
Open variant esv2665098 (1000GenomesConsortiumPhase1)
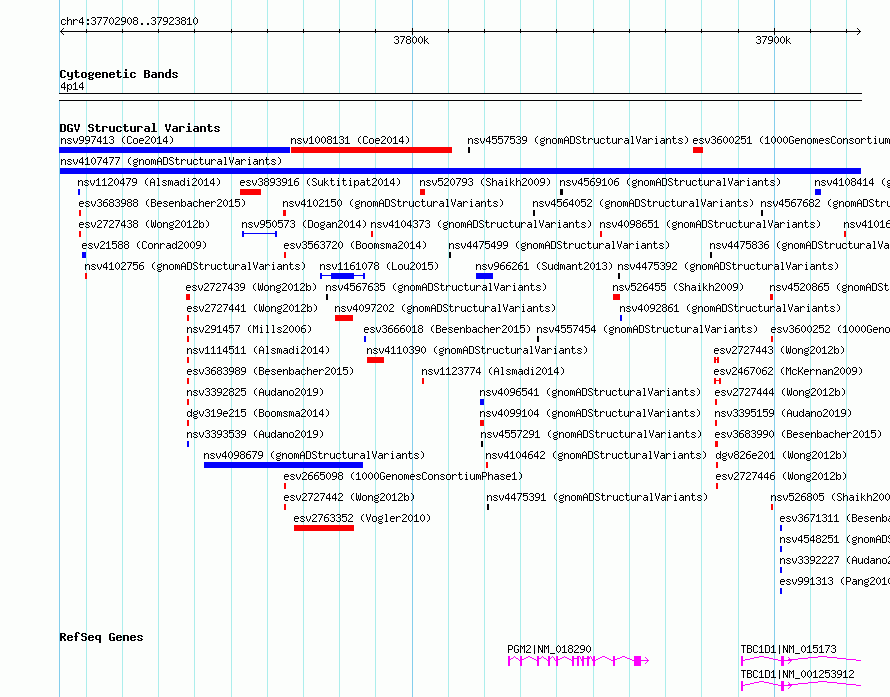click(403, 476)
